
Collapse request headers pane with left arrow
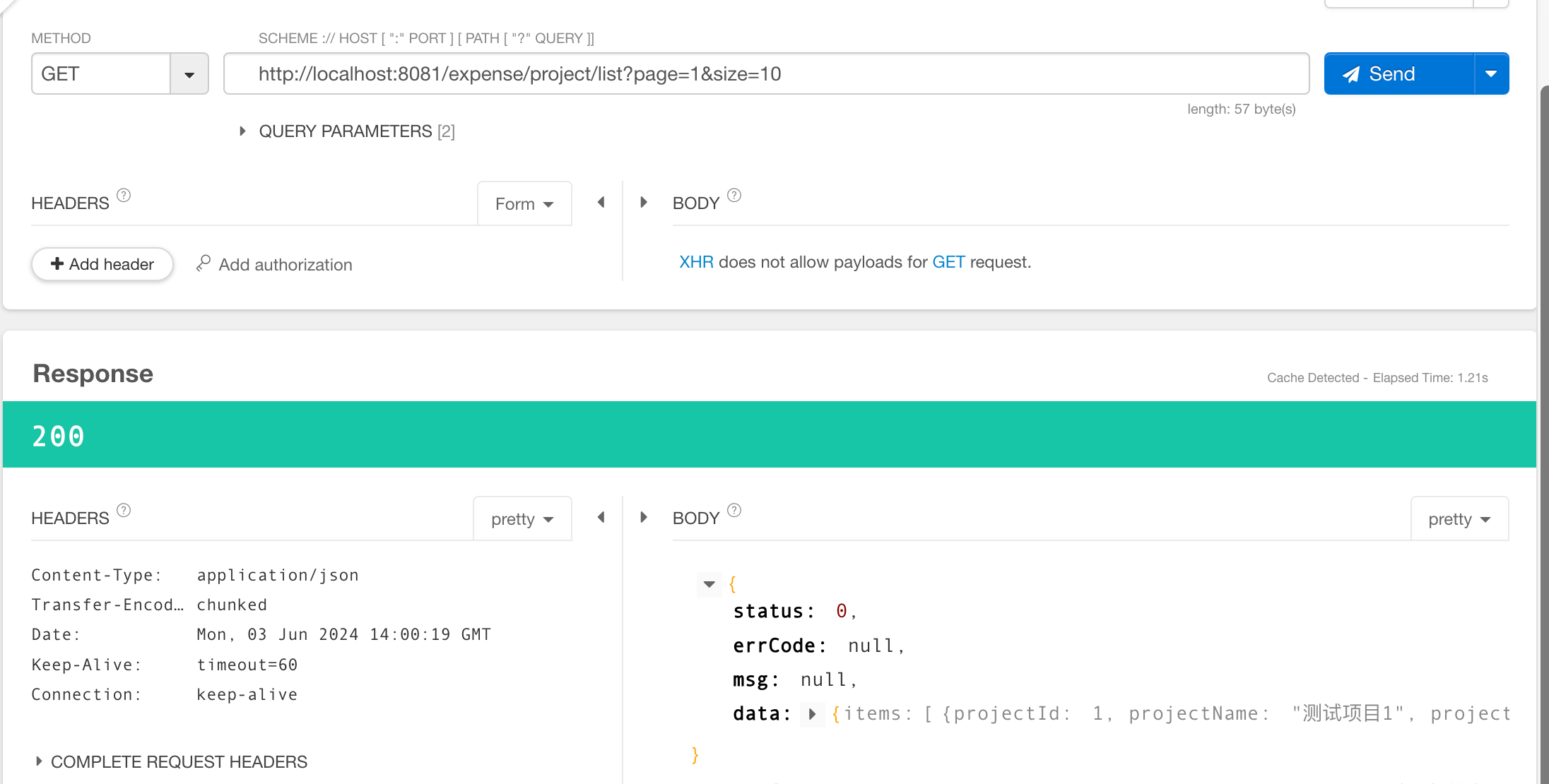tap(601, 203)
